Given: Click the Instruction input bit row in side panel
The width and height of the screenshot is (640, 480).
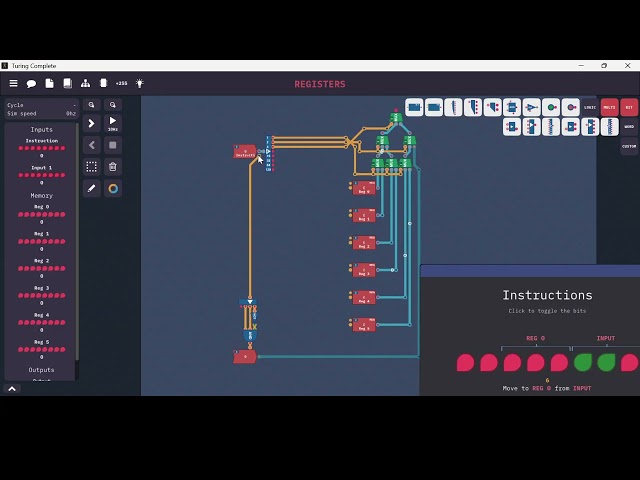Looking at the screenshot, I should click(x=42, y=148).
